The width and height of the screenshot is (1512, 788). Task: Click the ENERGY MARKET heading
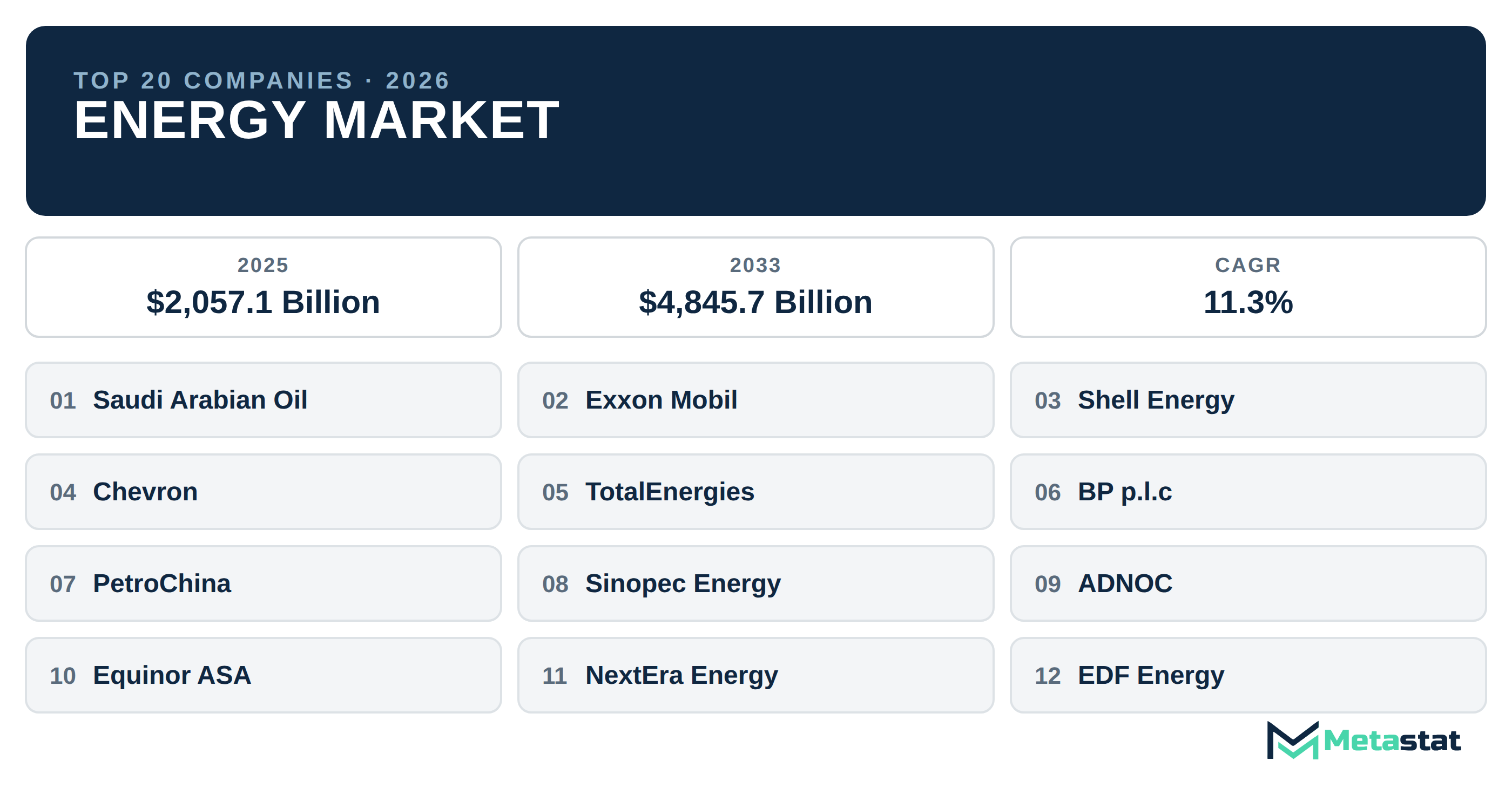click(316, 120)
